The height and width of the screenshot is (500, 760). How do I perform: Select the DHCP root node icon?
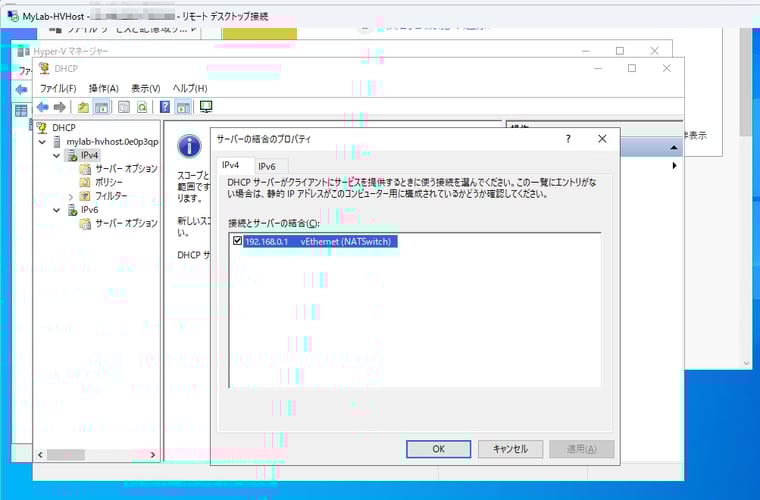42,128
